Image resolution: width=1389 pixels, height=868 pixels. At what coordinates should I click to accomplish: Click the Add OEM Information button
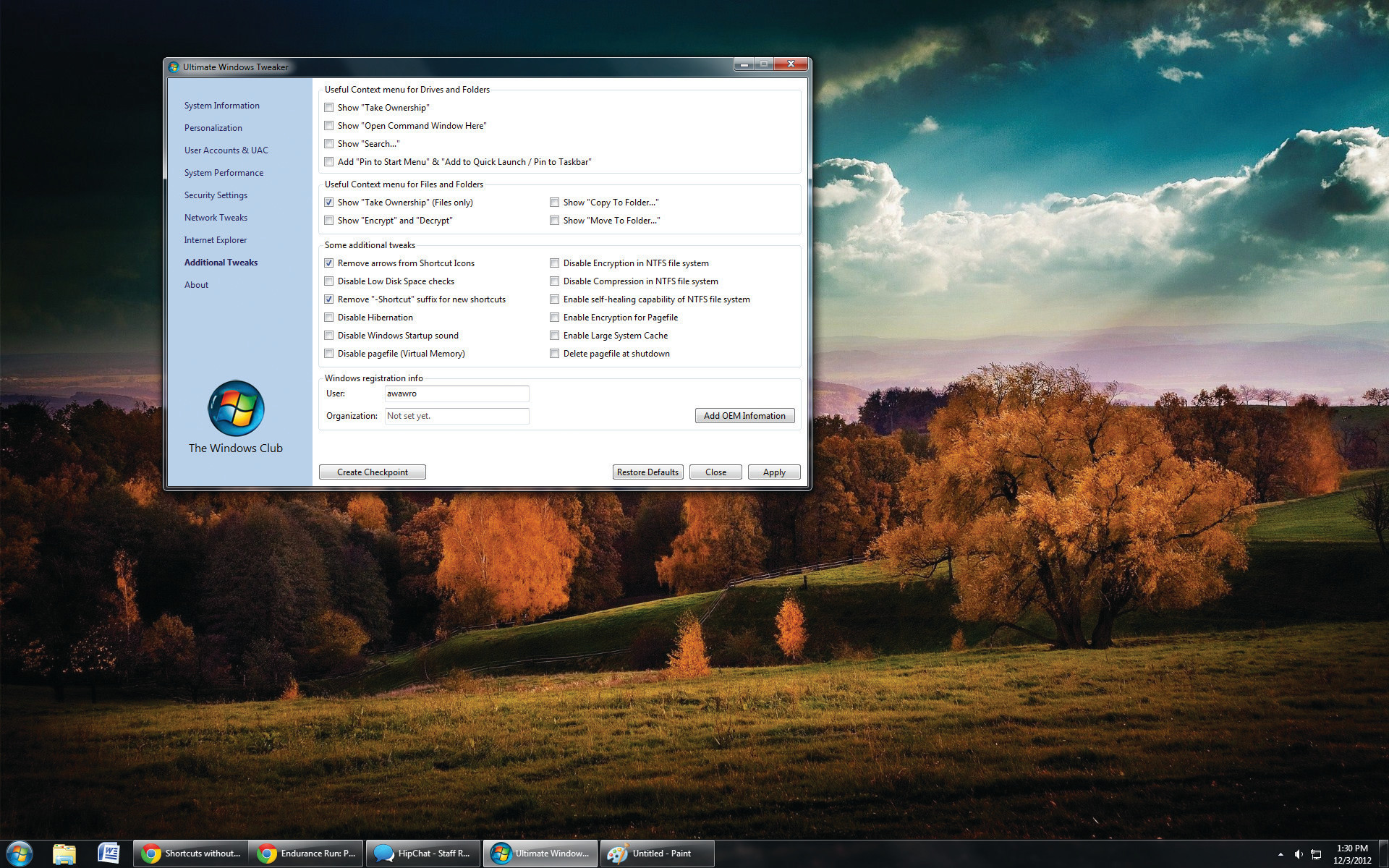tap(744, 416)
